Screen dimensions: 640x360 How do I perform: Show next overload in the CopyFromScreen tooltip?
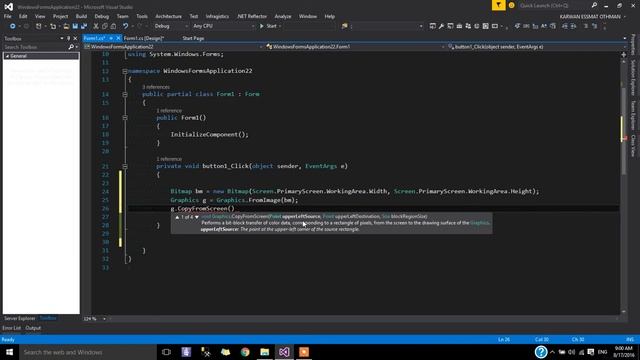(197, 217)
